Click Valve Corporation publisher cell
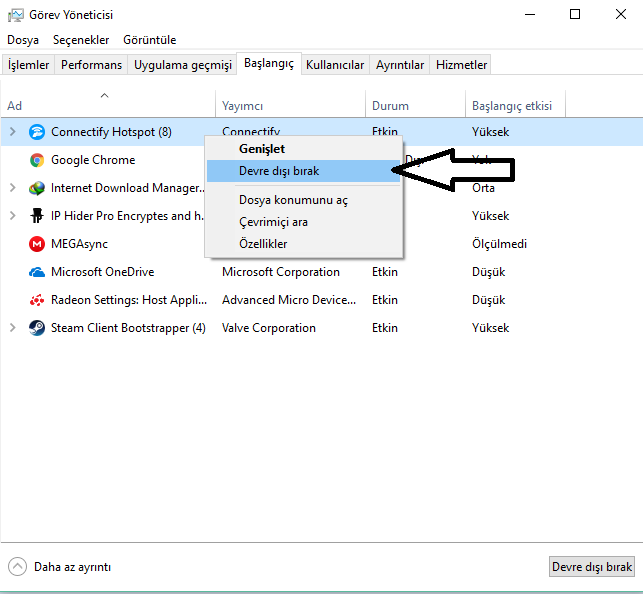The height and width of the screenshot is (594, 643). tap(269, 328)
